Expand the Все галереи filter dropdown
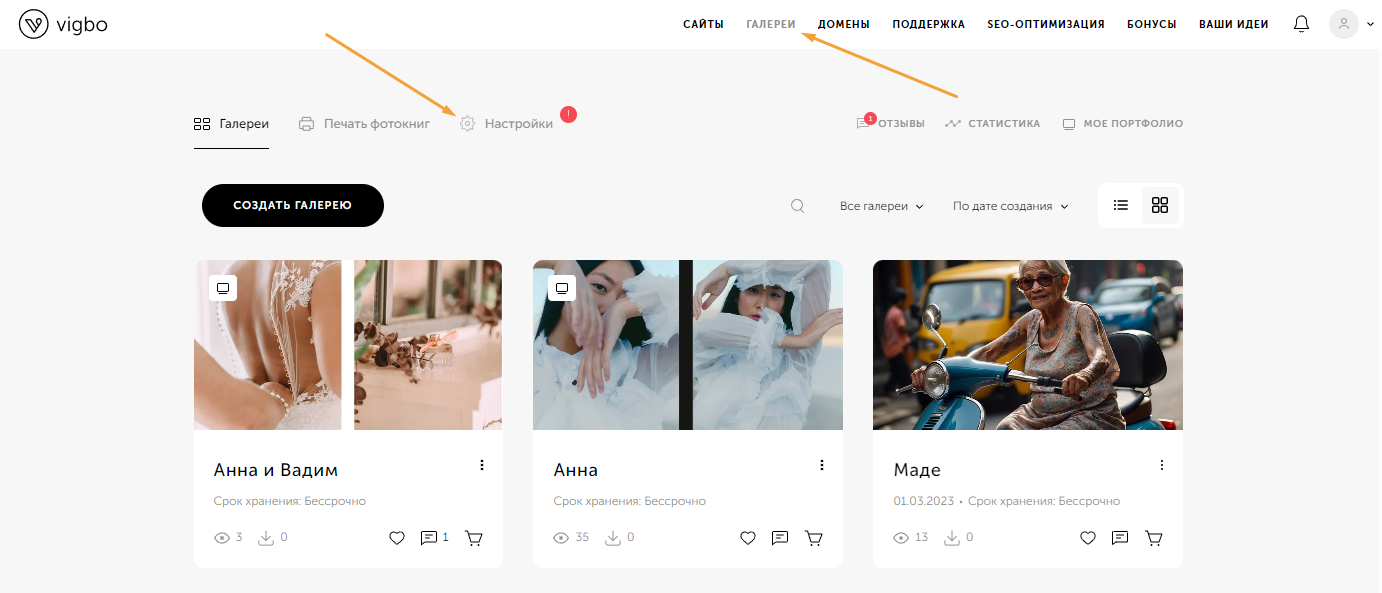Viewport: 1382px width, 593px height. [882, 206]
